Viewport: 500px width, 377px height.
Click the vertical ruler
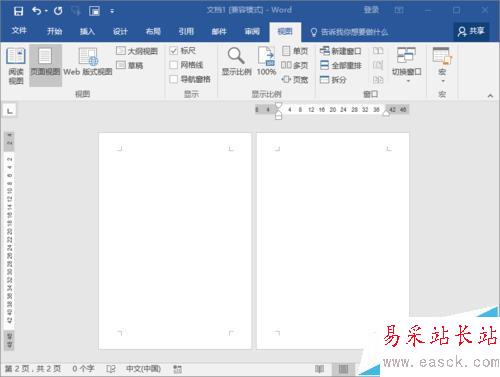pos(9,241)
